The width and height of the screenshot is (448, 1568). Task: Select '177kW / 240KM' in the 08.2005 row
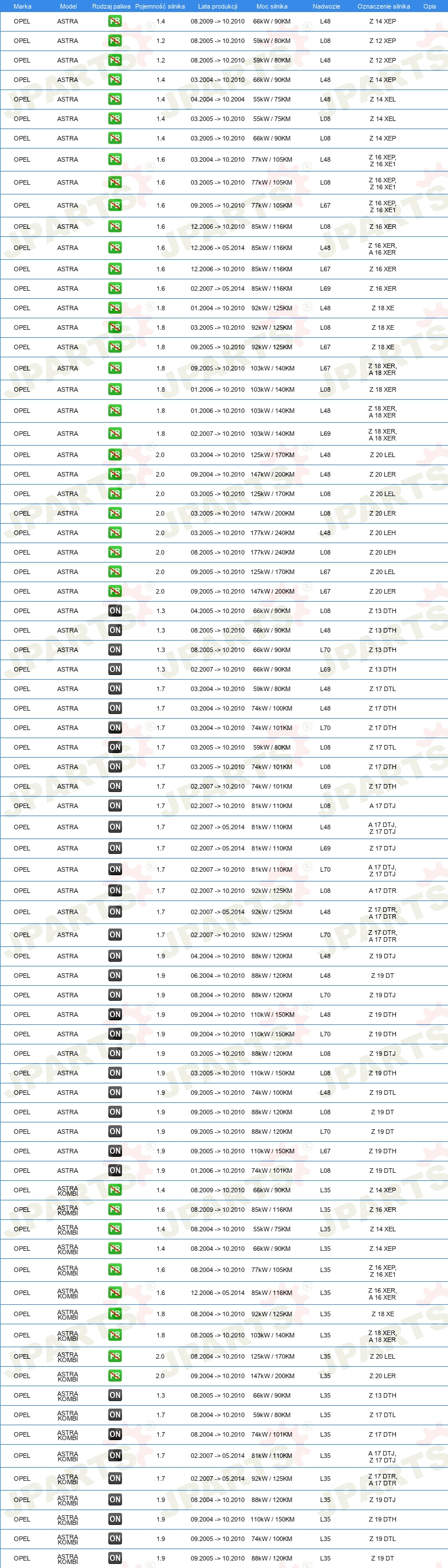tap(272, 552)
